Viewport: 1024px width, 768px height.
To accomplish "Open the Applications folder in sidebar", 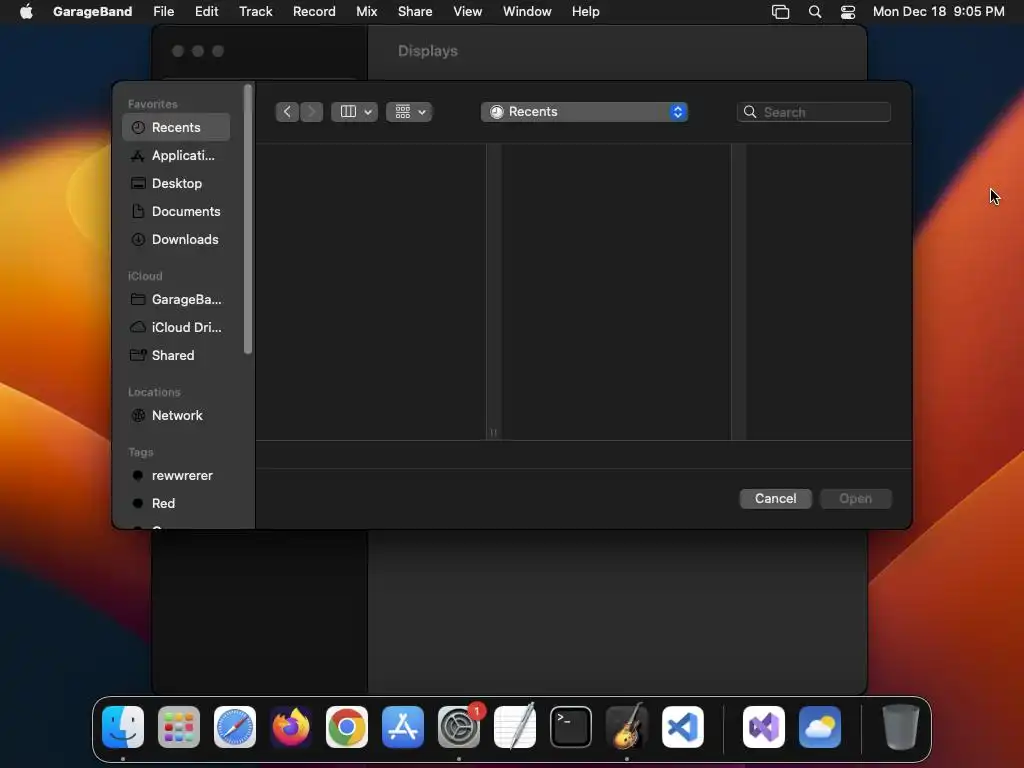I will [x=176, y=155].
